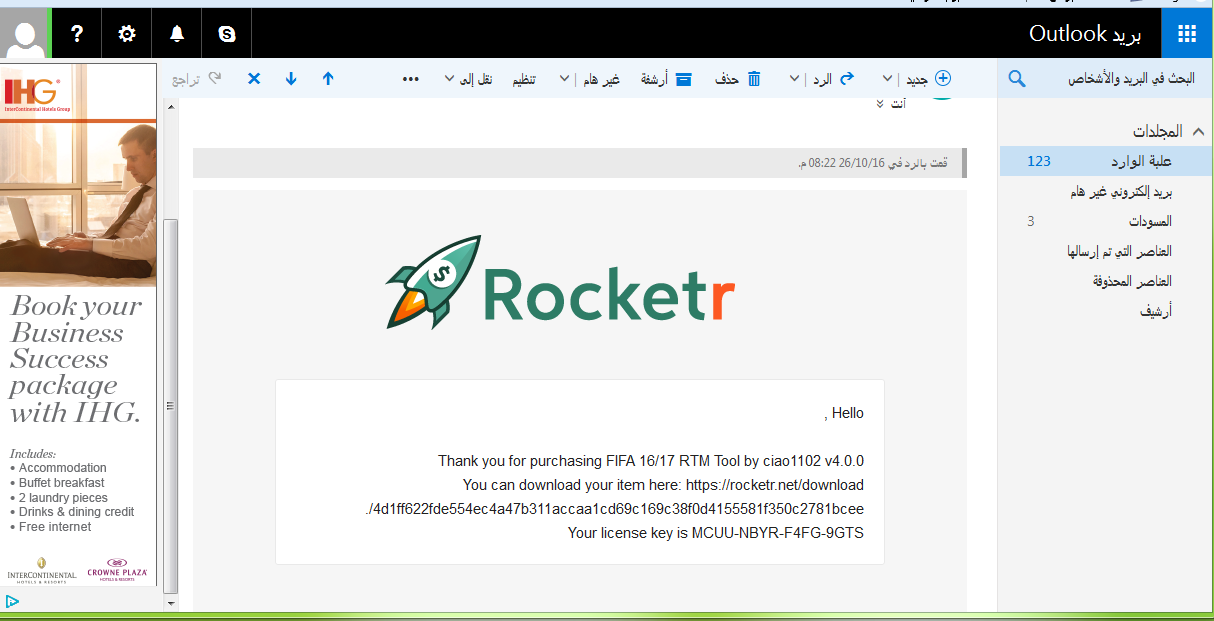Click the Skype icon in header
Viewport: 1214px width, 621px height.
tap(227, 34)
